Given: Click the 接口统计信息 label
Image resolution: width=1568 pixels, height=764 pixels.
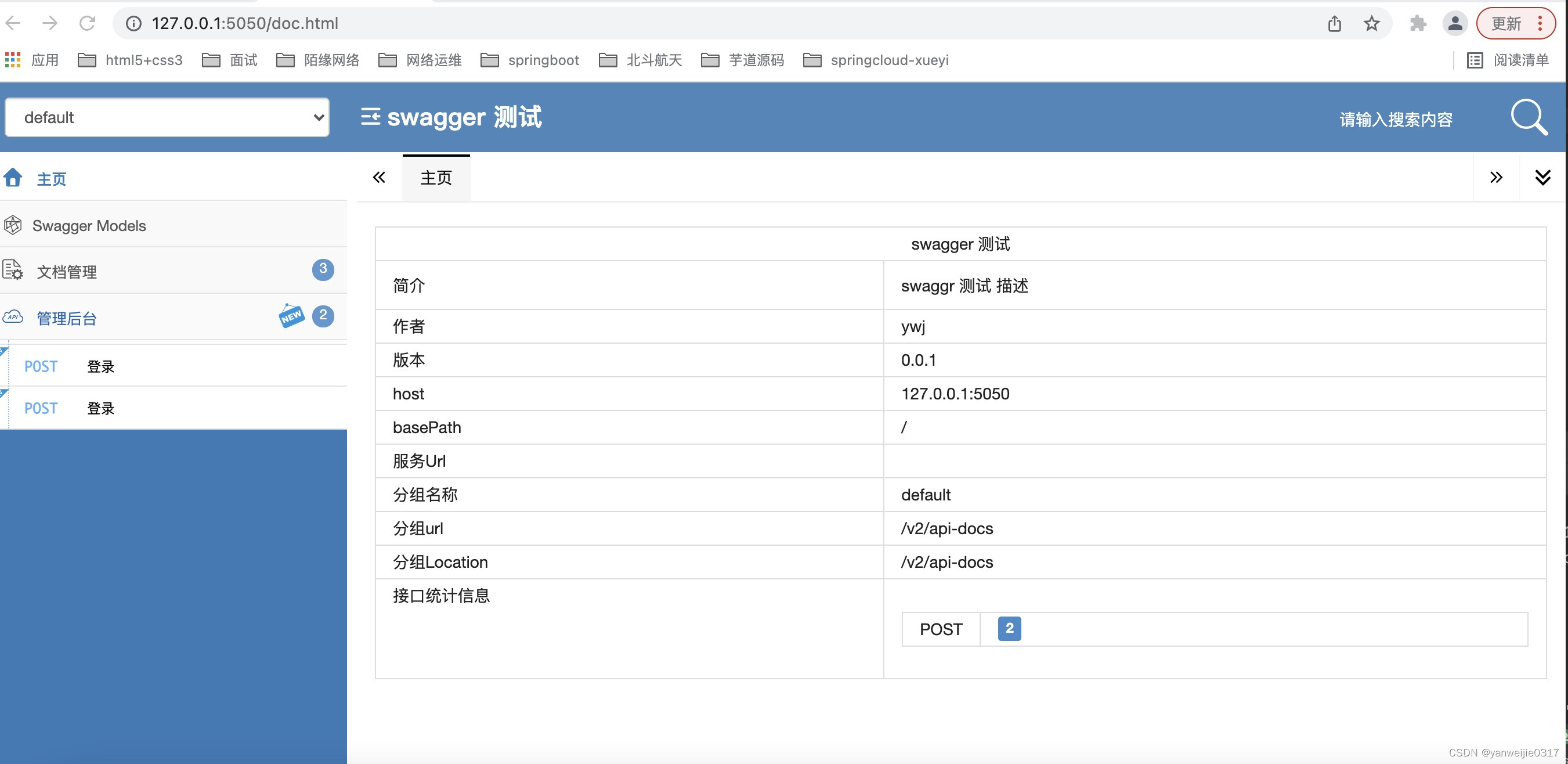Looking at the screenshot, I should click(x=441, y=596).
